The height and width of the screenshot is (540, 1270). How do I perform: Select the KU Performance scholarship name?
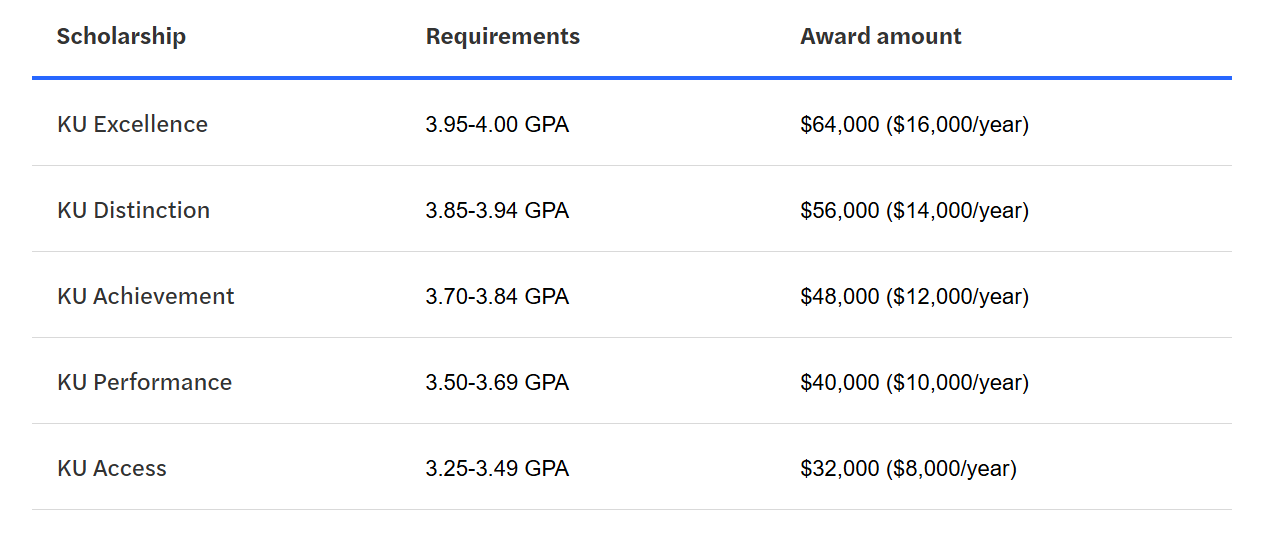145,382
